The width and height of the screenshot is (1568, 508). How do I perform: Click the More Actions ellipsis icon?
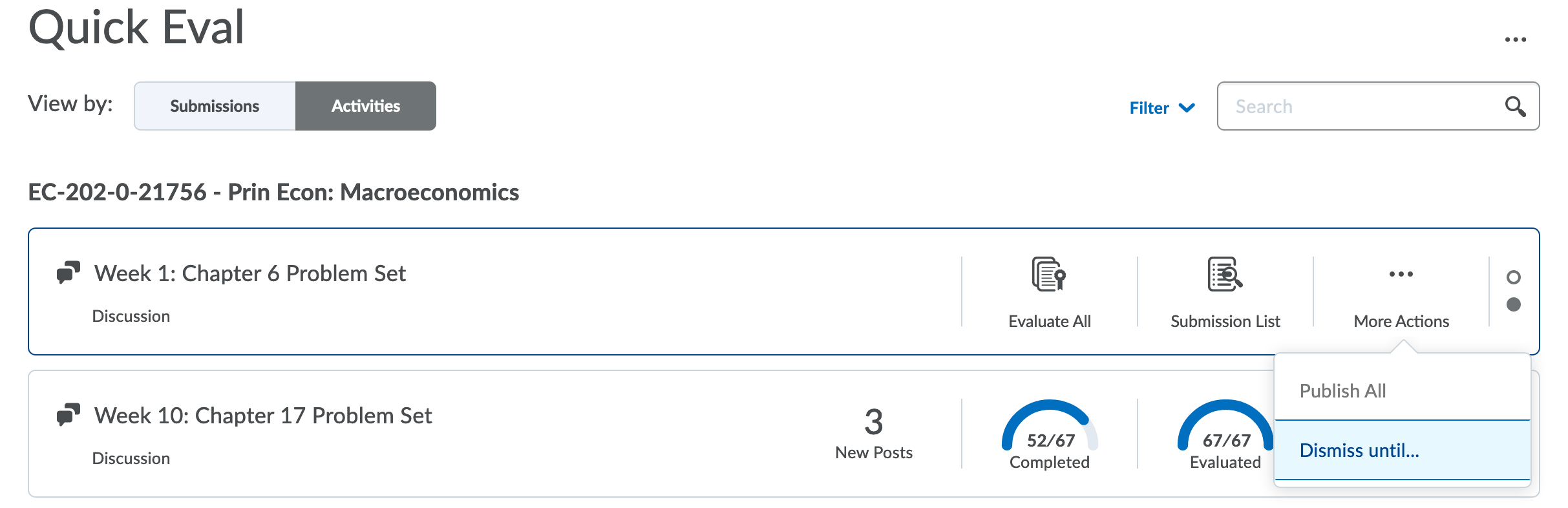click(x=1401, y=274)
